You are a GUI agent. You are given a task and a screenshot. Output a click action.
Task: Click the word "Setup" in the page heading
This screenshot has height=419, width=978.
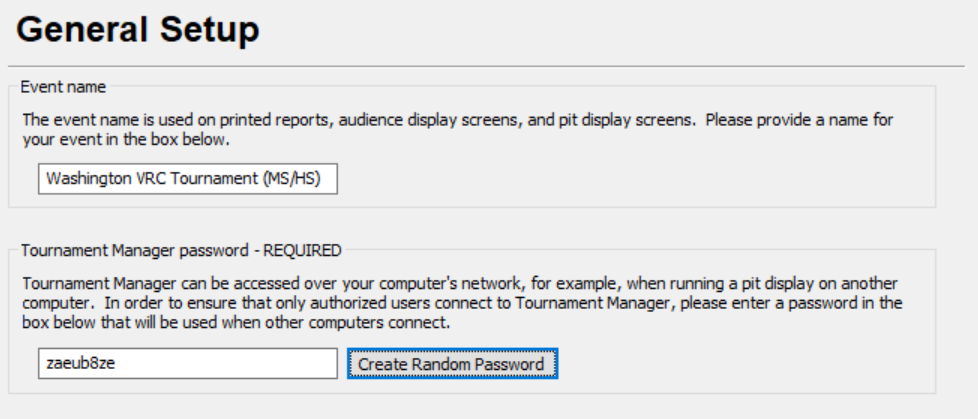[x=207, y=30]
